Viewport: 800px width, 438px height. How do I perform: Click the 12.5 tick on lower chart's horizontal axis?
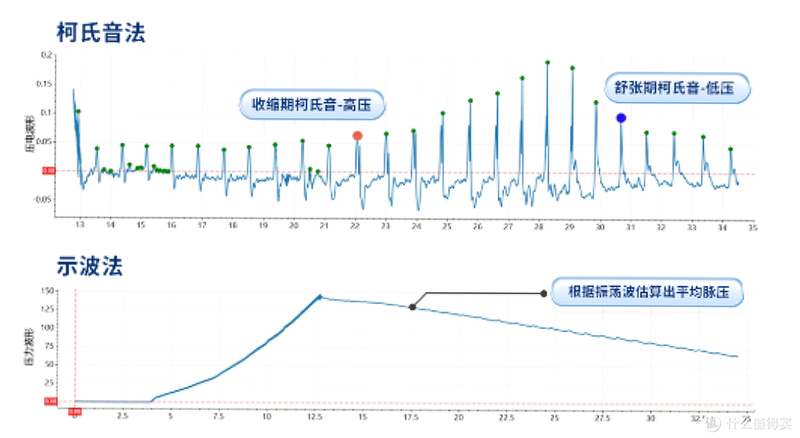[x=315, y=417]
